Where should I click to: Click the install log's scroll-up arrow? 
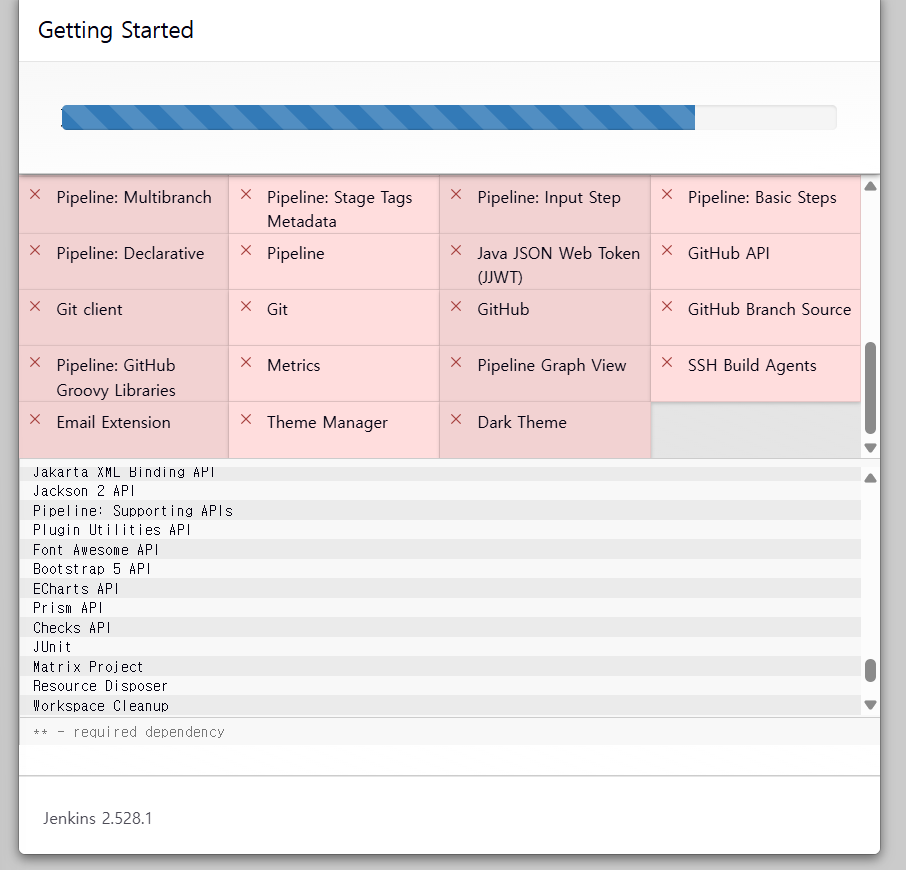tap(870, 478)
